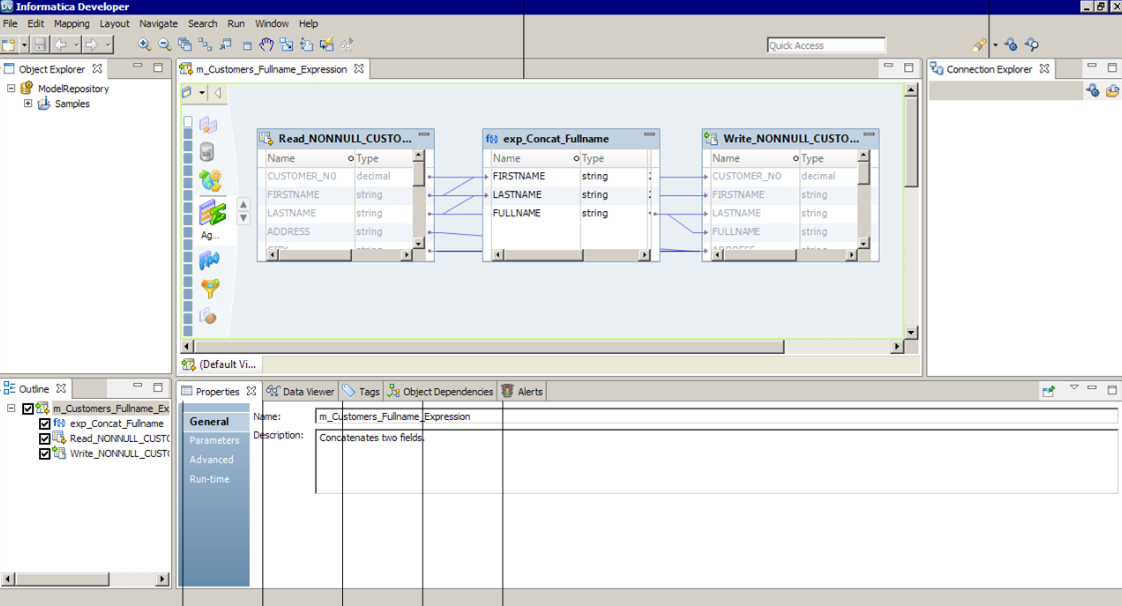This screenshot has height=606, width=1122.
Task: Click the Description text area
Action: 716,461
